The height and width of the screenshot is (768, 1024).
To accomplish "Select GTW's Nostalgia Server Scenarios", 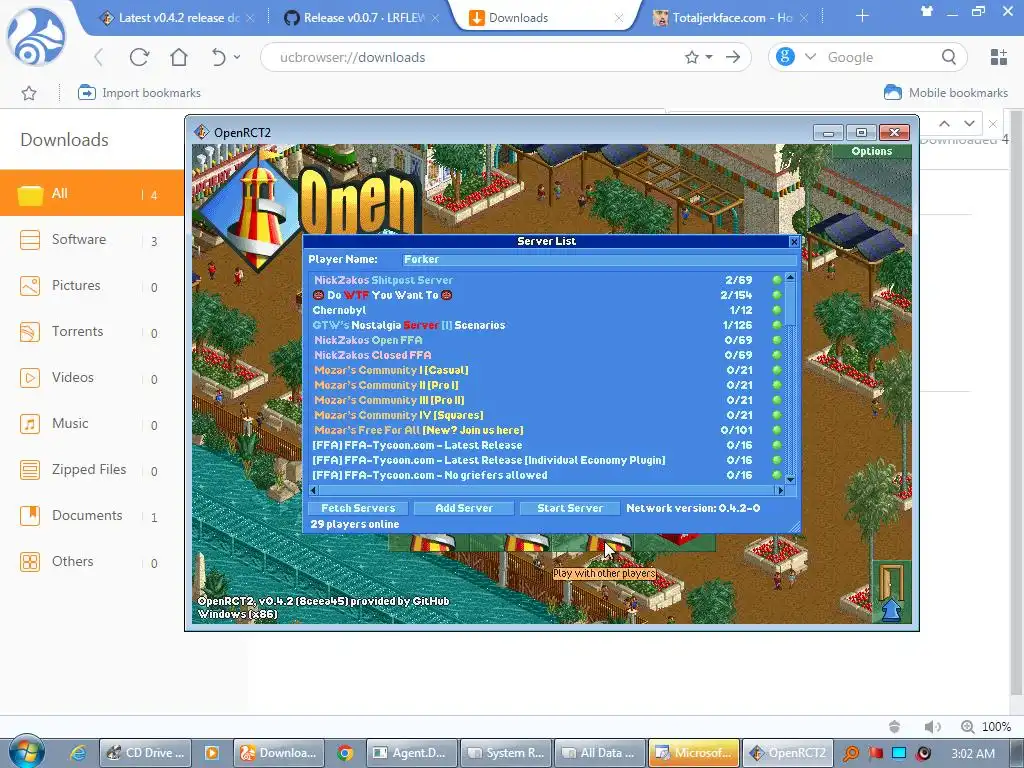I will click(x=545, y=325).
